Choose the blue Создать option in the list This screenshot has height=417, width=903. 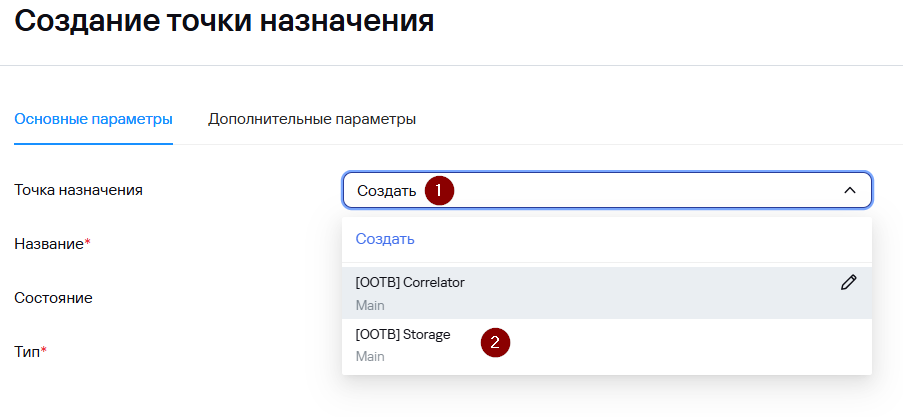click(385, 239)
